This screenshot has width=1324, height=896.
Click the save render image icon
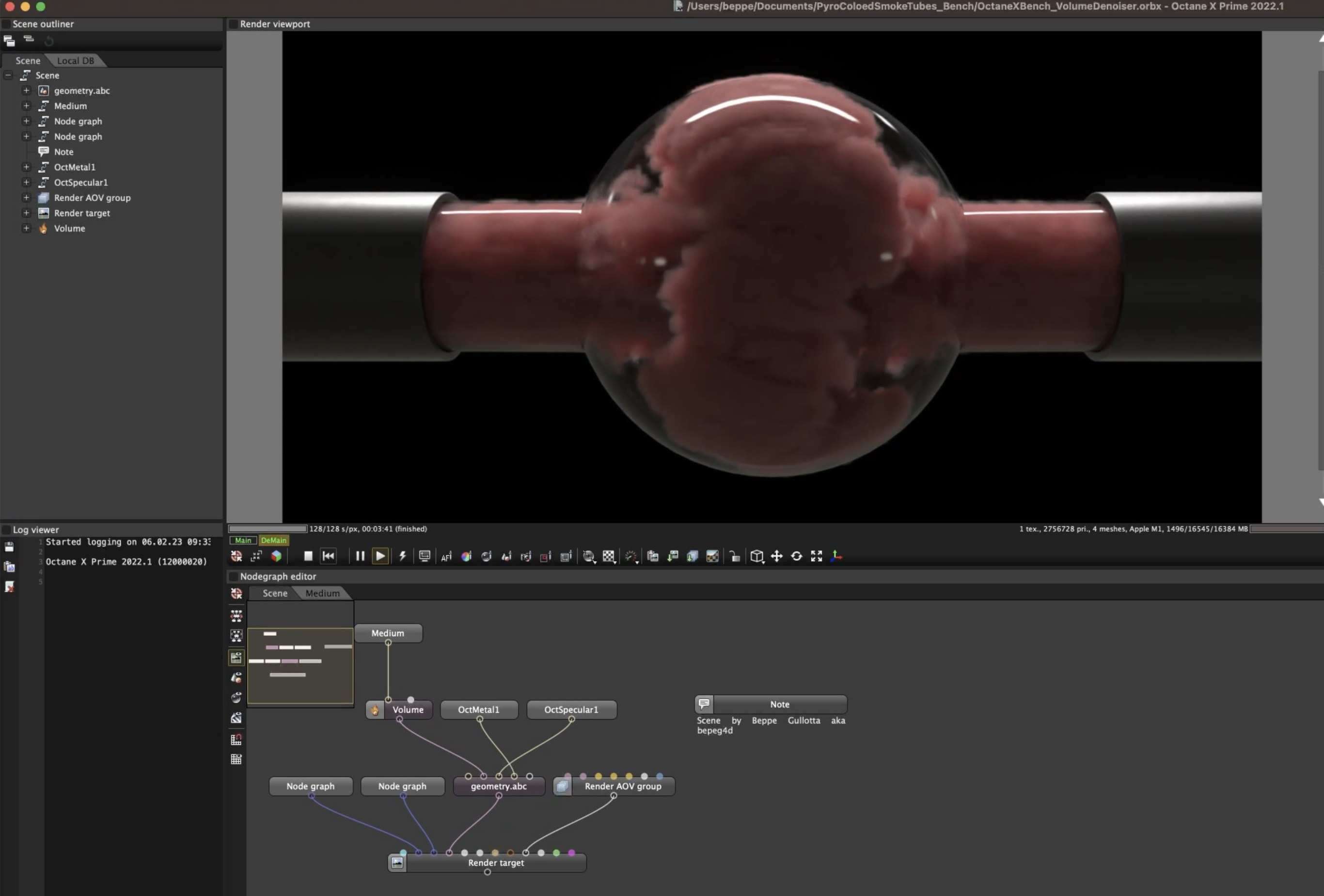pyautogui.click(x=673, y=556)
